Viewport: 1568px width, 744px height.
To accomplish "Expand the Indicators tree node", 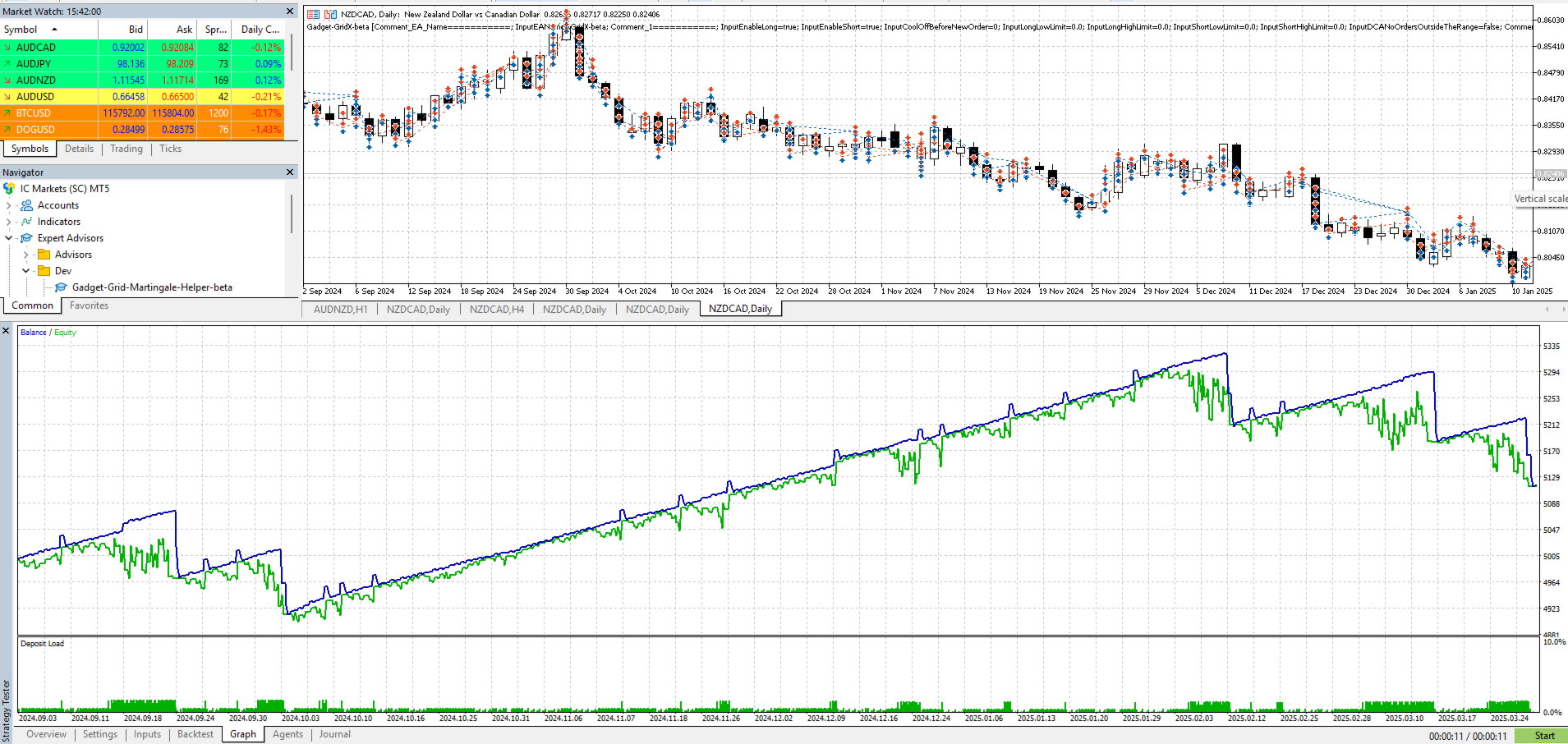I will [x=9, y=222].
